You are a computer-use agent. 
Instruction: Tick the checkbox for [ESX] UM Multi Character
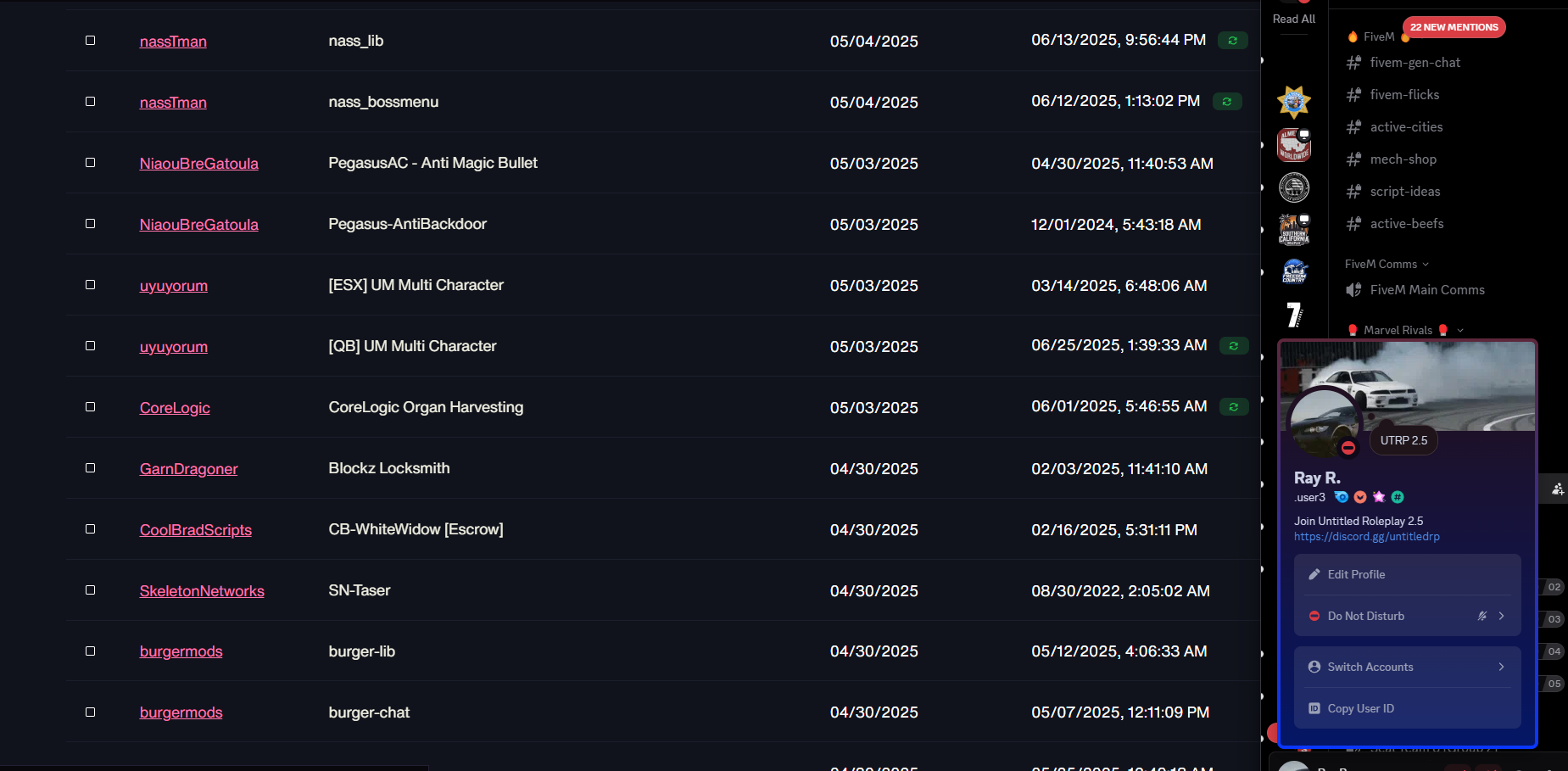tap(90, 285)
